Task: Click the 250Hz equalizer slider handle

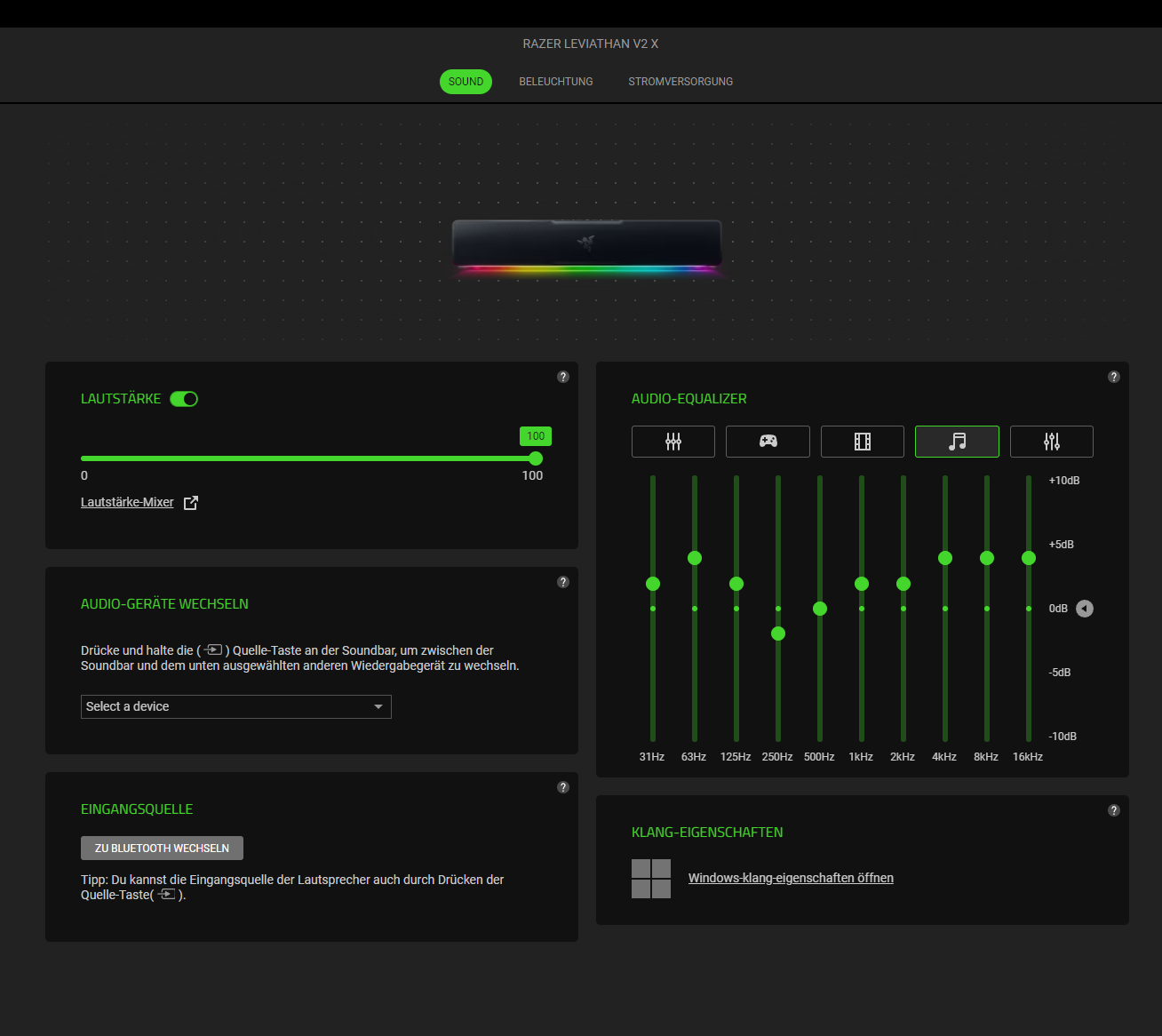Action: (x=778, y=634)
